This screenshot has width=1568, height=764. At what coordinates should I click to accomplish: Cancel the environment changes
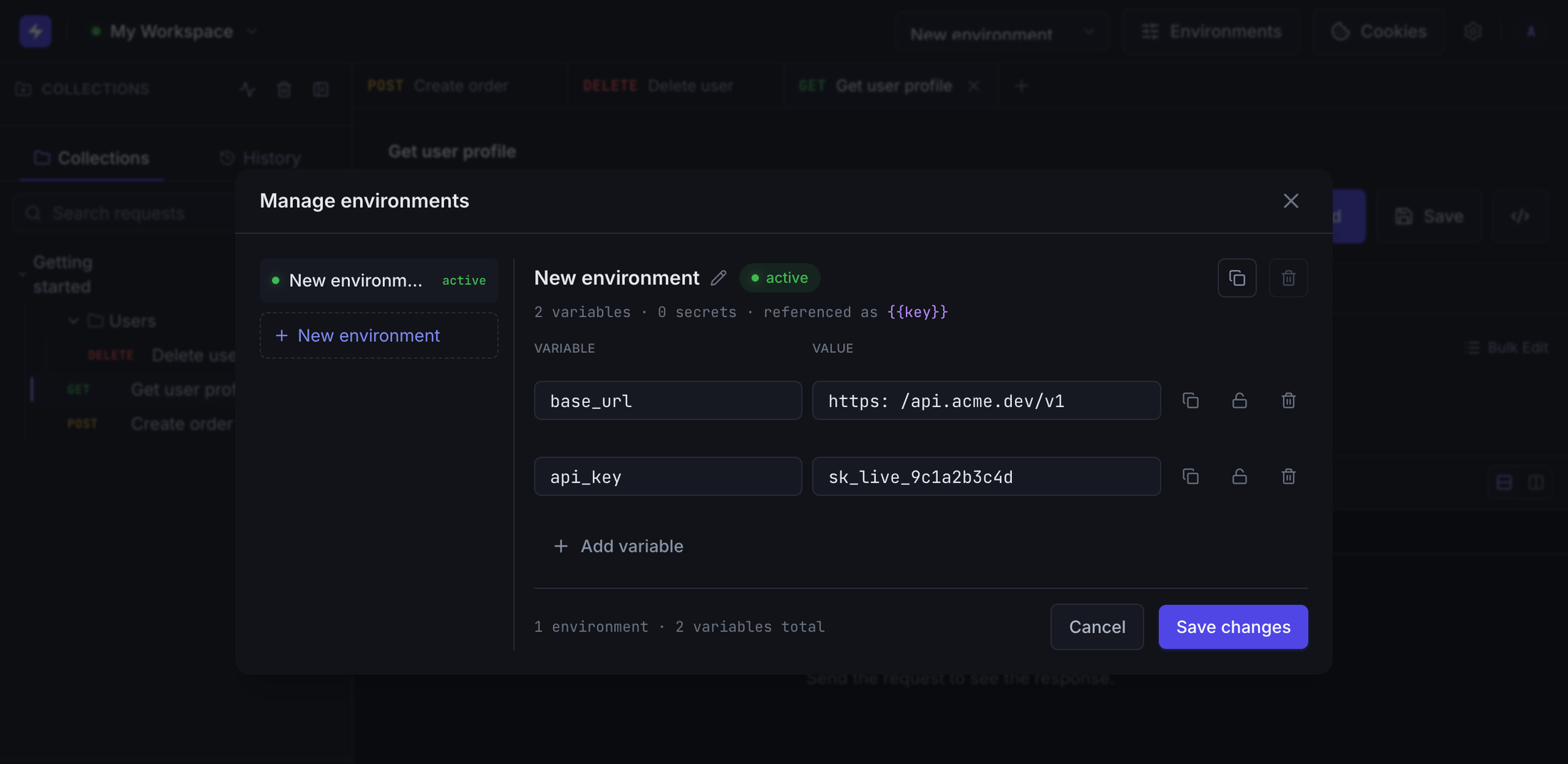click(1097, 627)
